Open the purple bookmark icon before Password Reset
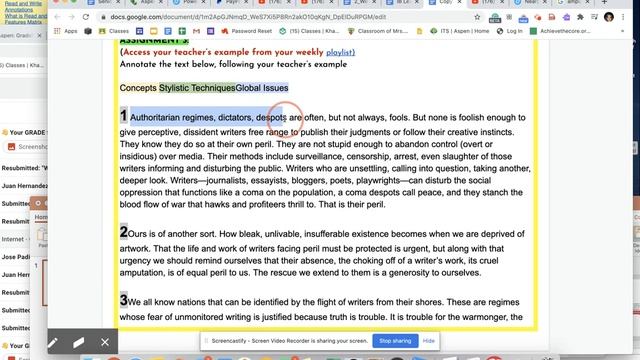 (211, 31)
